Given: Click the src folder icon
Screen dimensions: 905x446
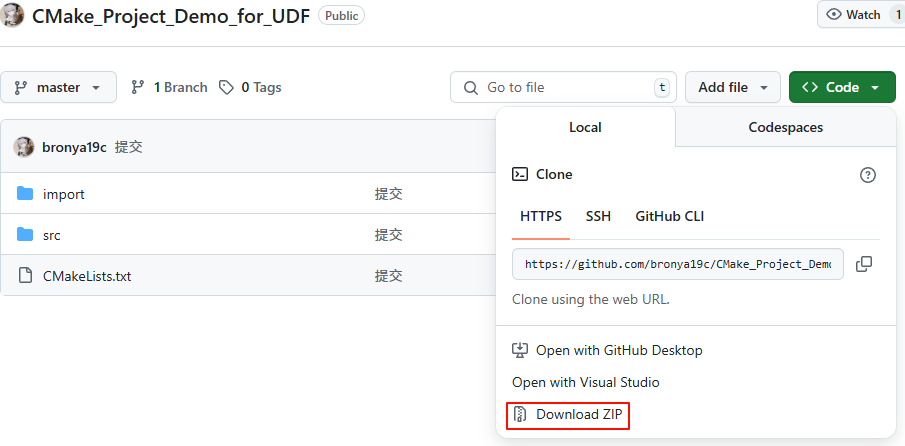Looking at the screenshot, I should 25,235.
